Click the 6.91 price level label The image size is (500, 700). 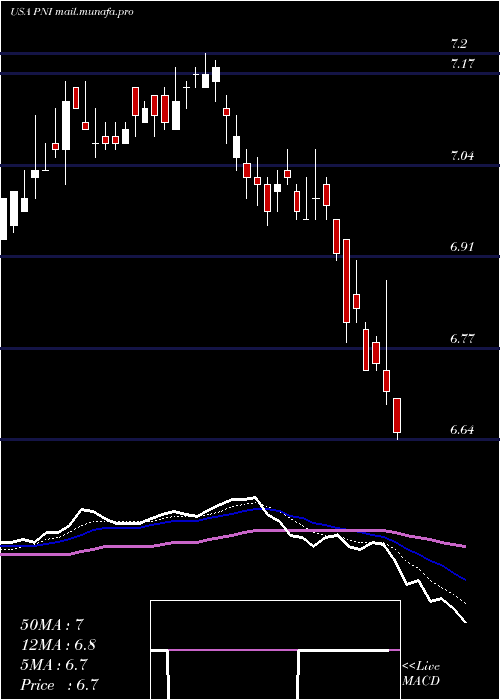pos(462,247)
